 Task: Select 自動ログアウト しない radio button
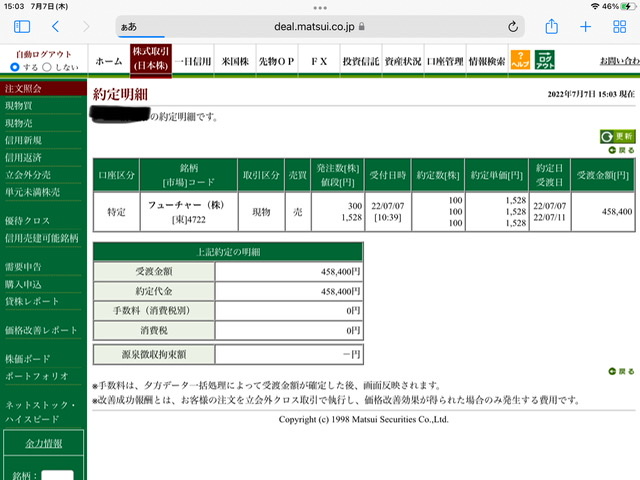pyautogui.click(x=47, y=67)
